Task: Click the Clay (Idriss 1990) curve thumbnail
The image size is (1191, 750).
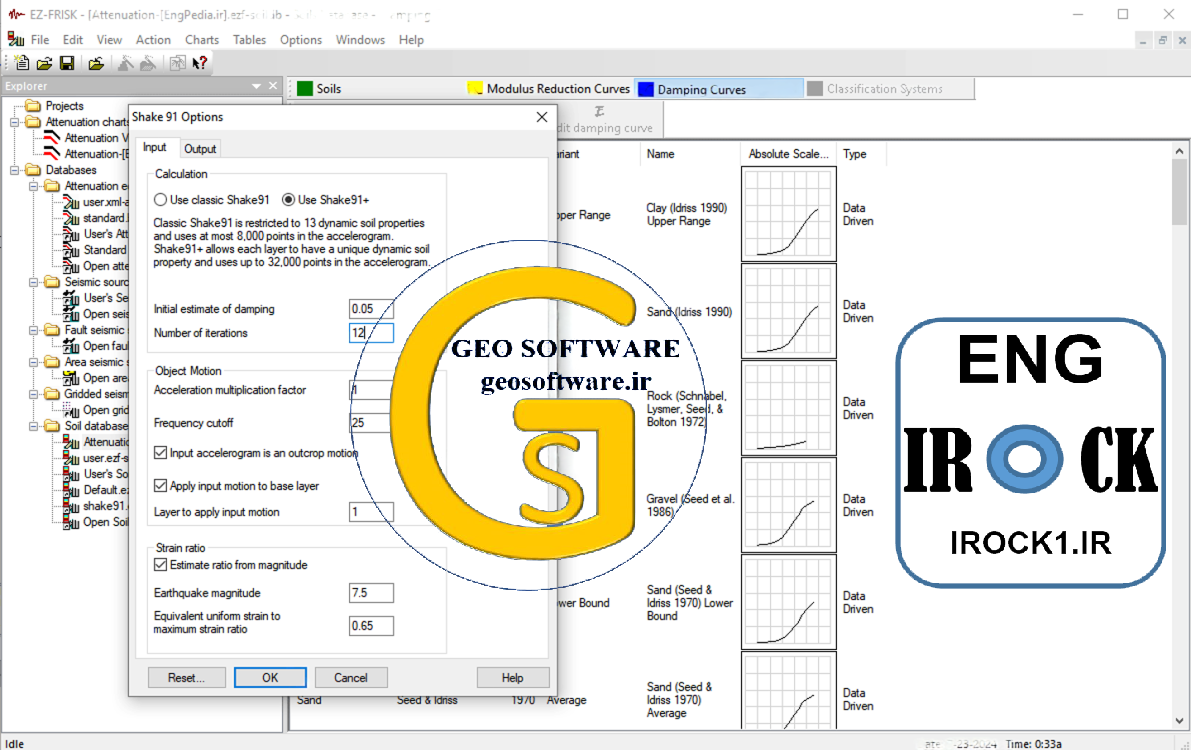Action: point(788,214)
